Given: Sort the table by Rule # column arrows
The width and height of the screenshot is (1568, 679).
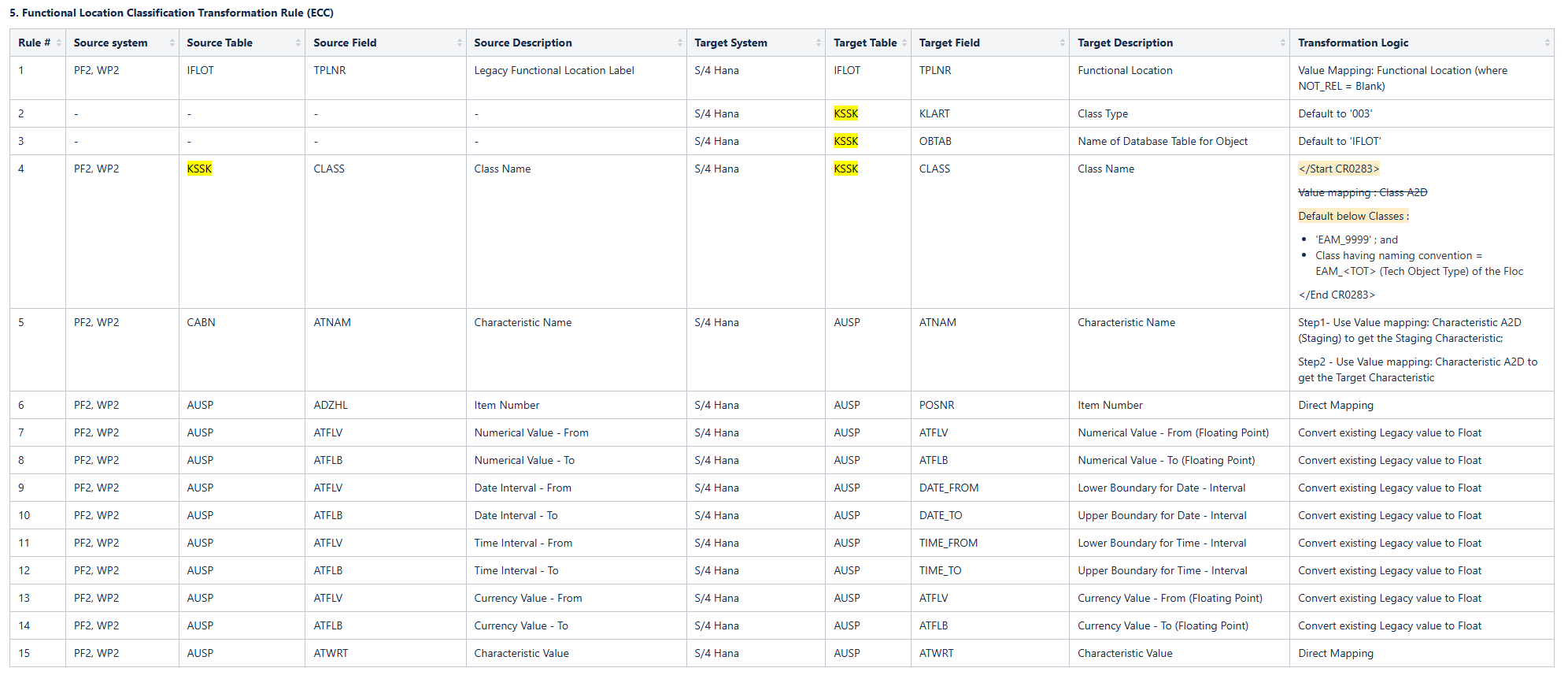Looking at the screenshot, I should [59, 43].
